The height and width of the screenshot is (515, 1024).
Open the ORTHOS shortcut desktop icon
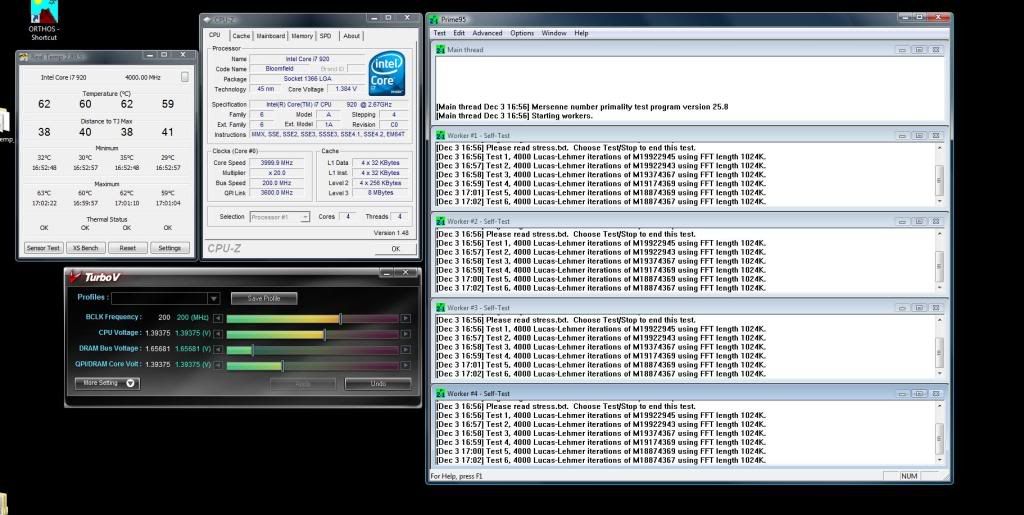click(44, 20)
